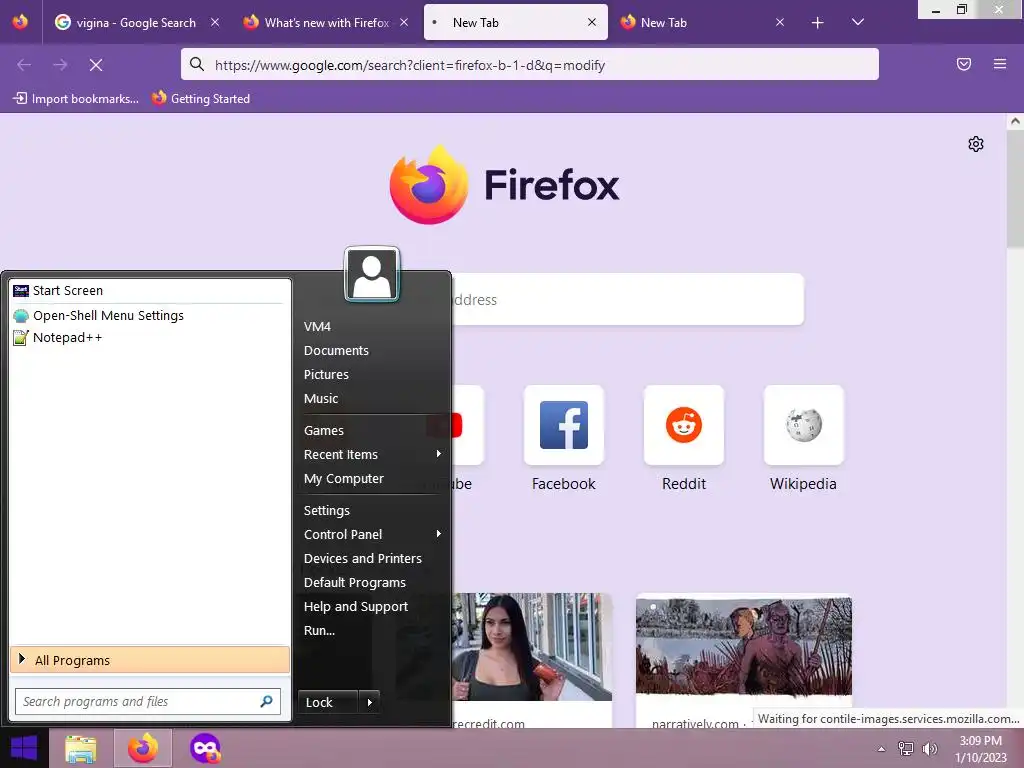Click the URL address bar
1024x768 pixels.
coord(530,65)
